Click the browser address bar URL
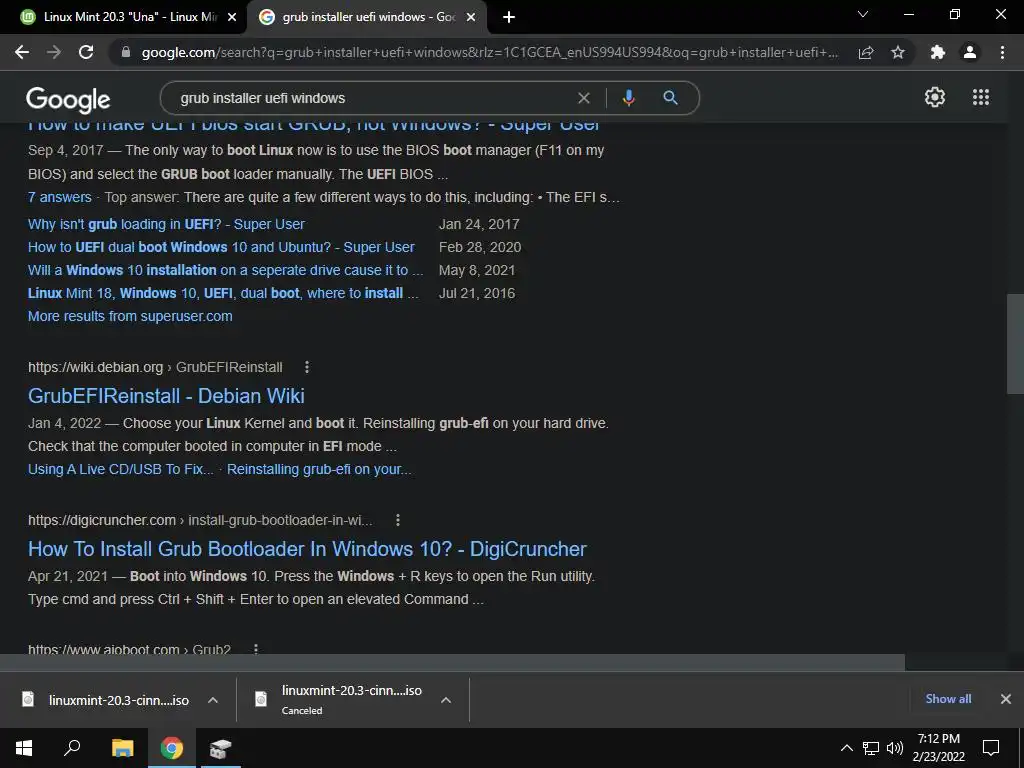1024x768 pixels. 490,52
